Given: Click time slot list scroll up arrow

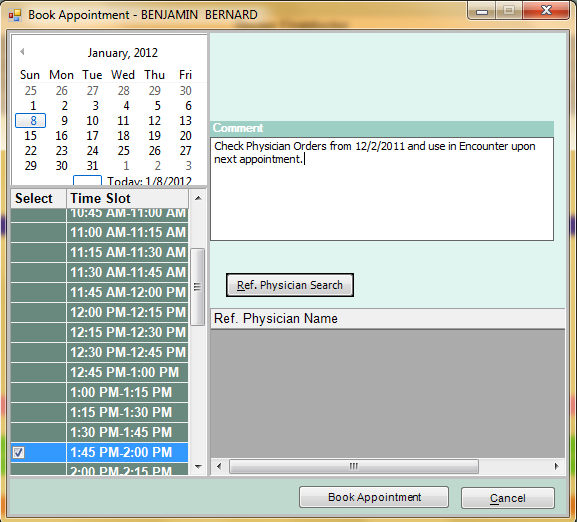Looking at the screenshot, I should click(198, 198).
